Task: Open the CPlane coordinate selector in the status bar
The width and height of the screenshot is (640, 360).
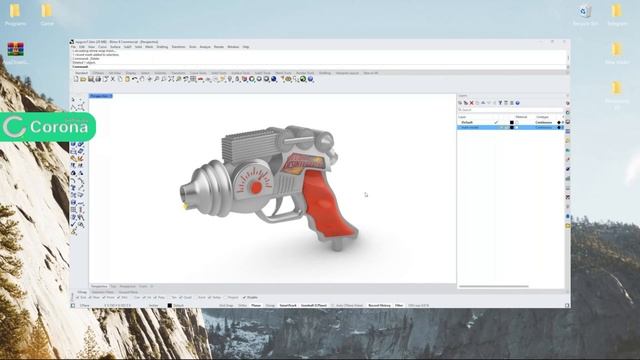Action: coord(85,305)
